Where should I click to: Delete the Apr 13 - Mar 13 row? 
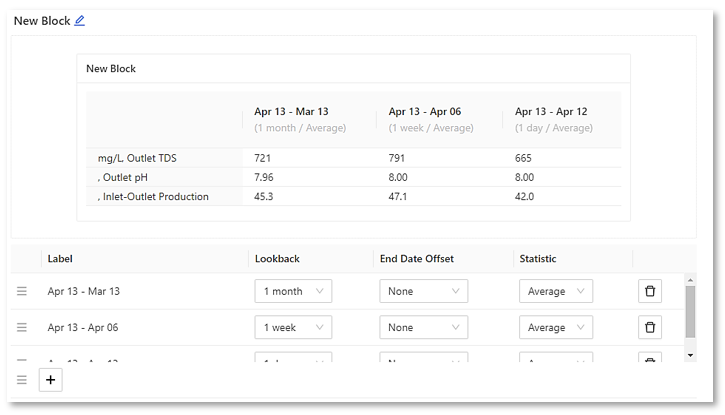(x=650, y=291)
